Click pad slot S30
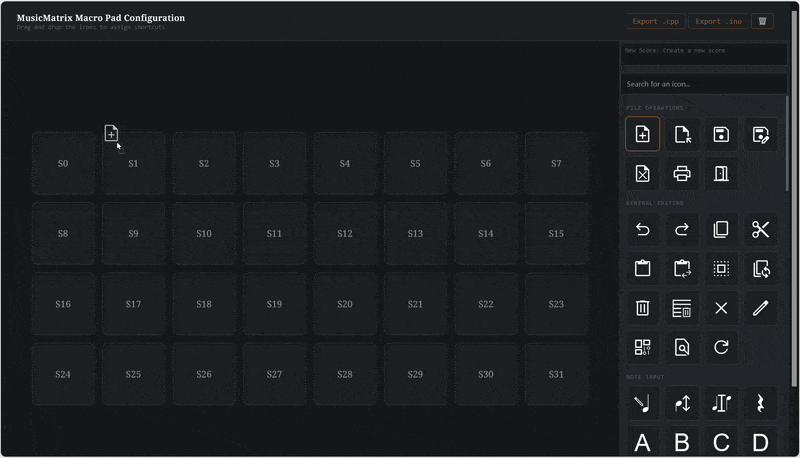 click(486, 374)
